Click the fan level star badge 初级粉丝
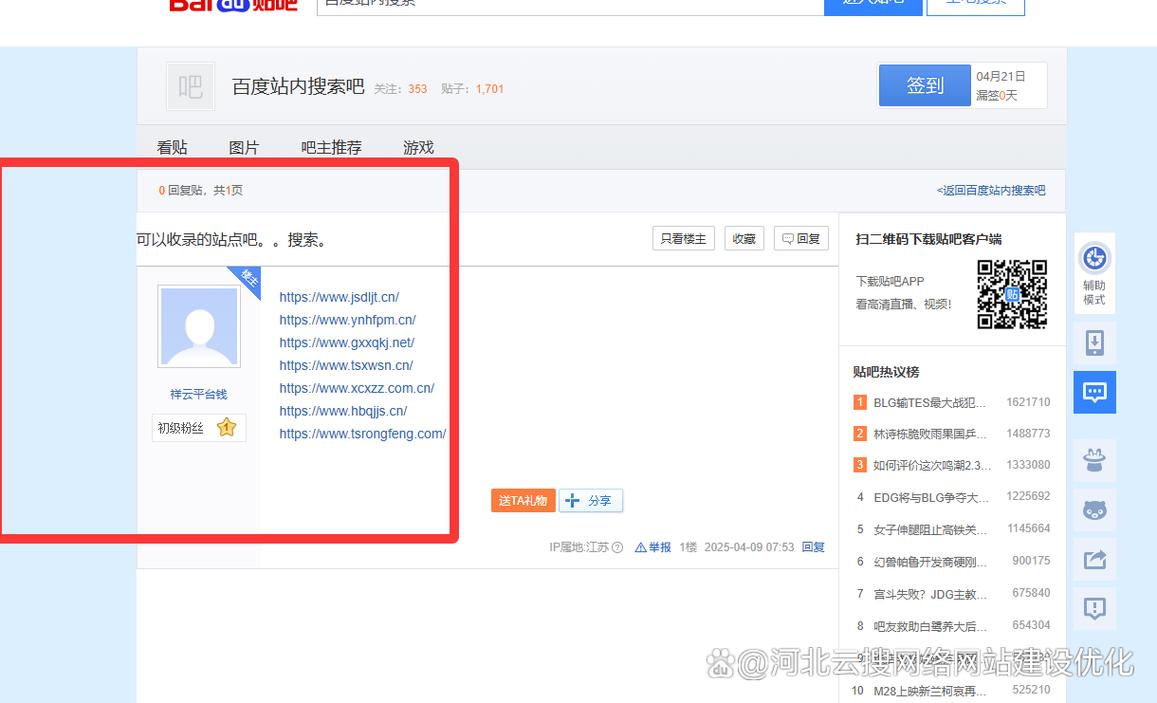 (198, 427)
